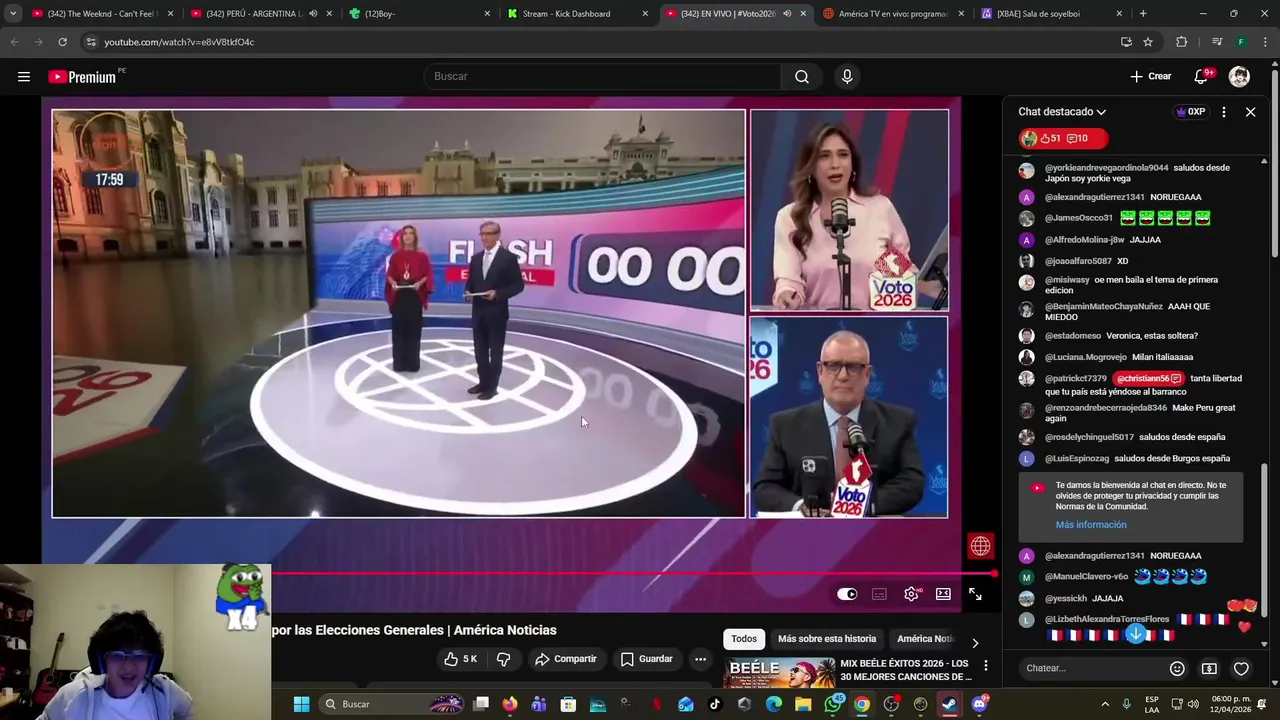1280x720 pixels.
Task: Mute the PERÚ - ARGENTINA tab audio
Action: (x=312, y=14)
